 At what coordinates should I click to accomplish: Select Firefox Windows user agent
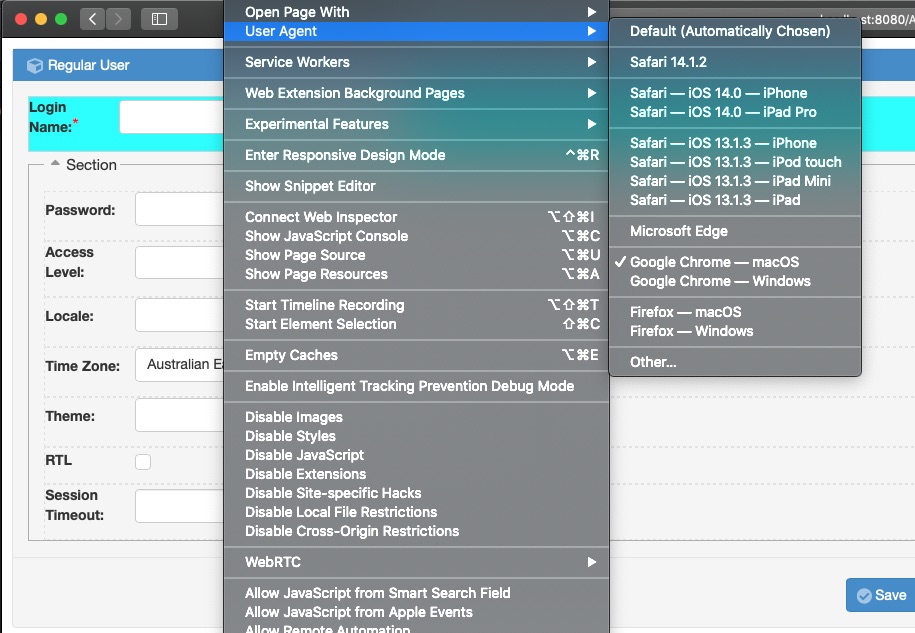[735, 331]
